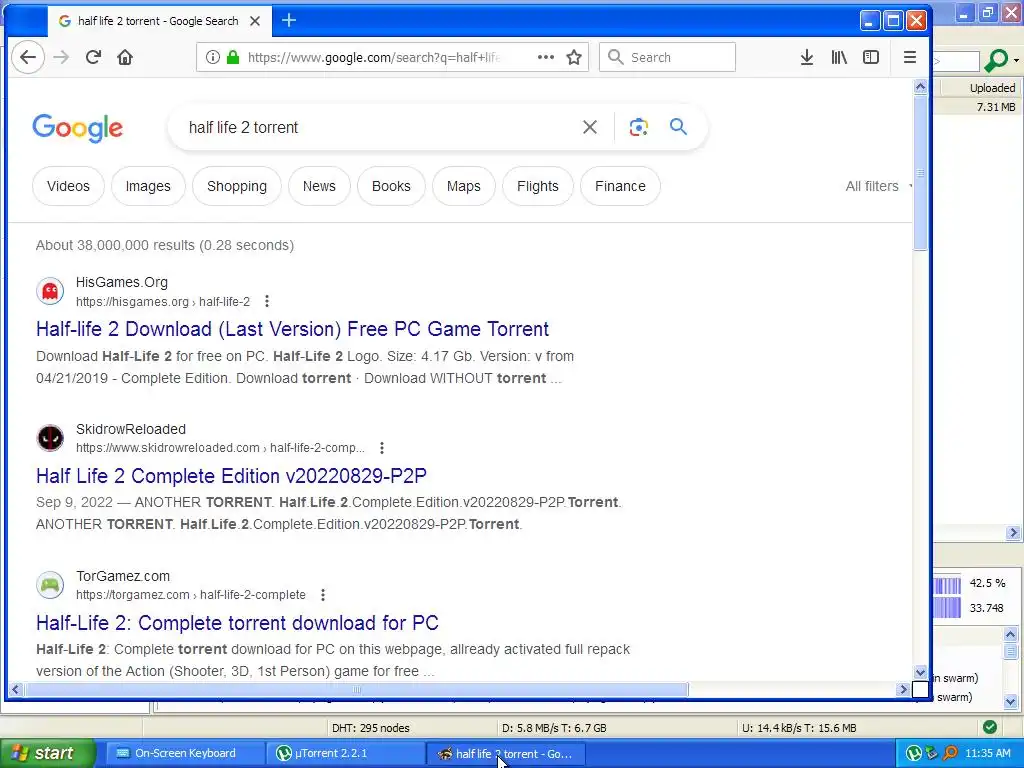This screenshot has width=1024, height=768.
Task: Open the Windows start button
Action: pos(47,754)
